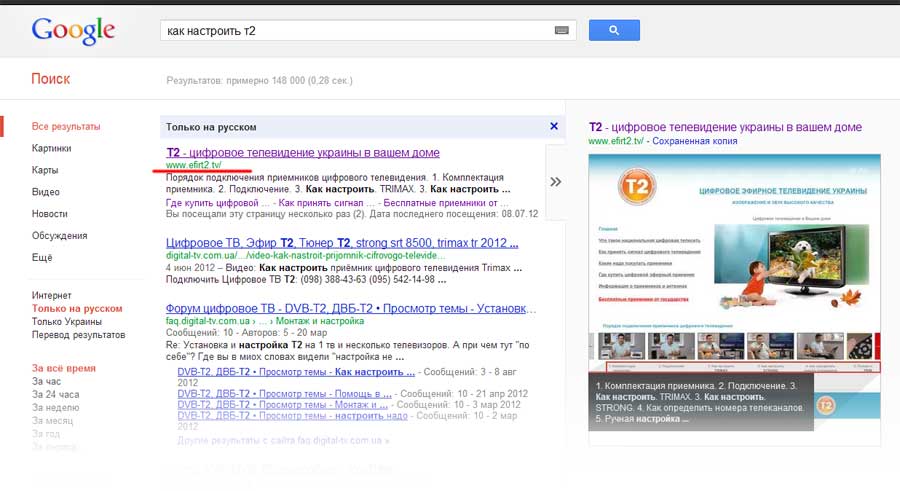Click the digital-tv.com.ua green URL of second result
The image size is (900, 491).
[x=305, y=256]
